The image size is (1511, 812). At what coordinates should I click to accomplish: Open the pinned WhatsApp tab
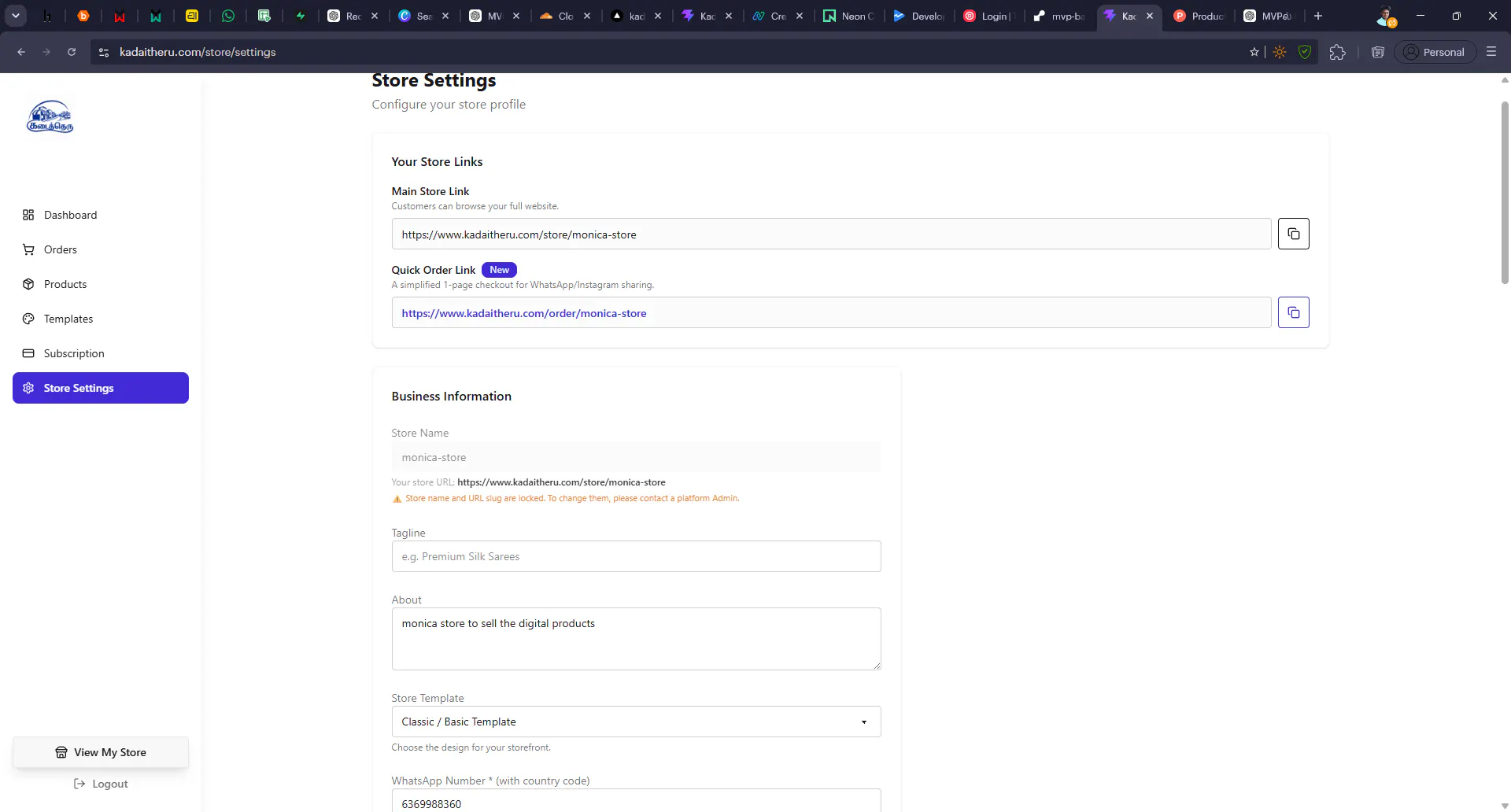(x=228, y=16)
